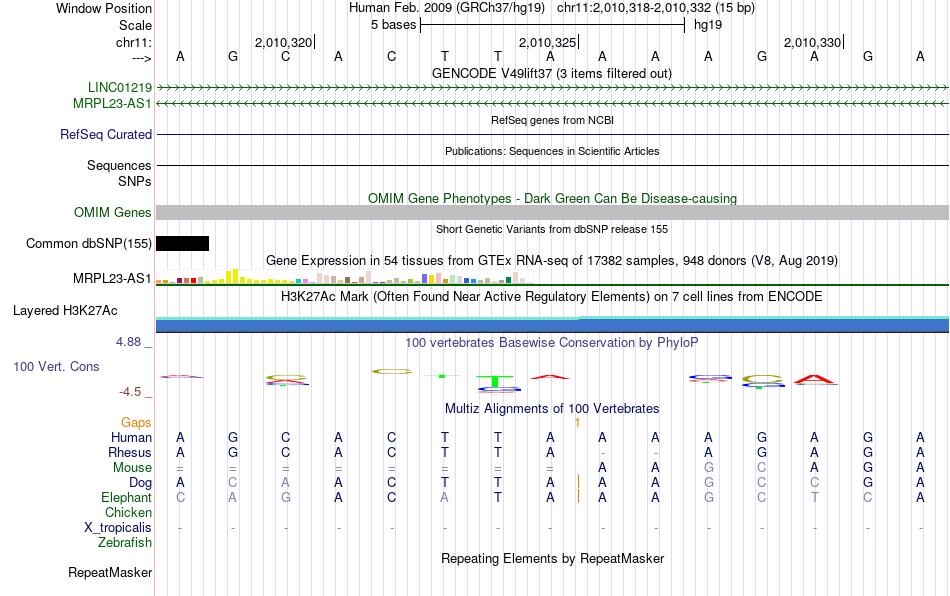Click the Sequences track label
This screenshot has height=596, width=950.
click(119, 165)
